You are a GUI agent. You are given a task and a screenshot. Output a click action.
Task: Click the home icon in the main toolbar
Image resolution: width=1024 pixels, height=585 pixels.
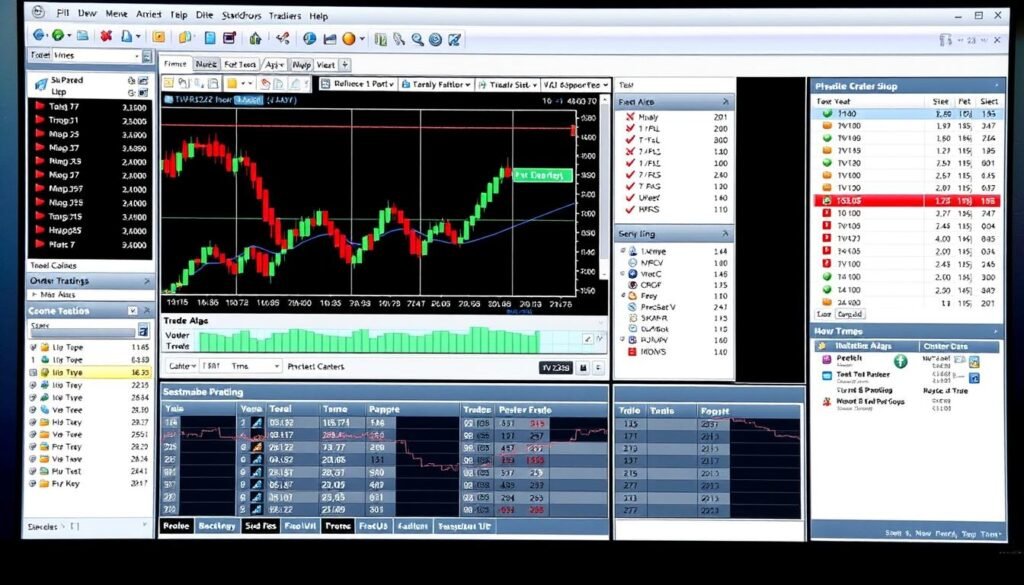click(256, 38)
